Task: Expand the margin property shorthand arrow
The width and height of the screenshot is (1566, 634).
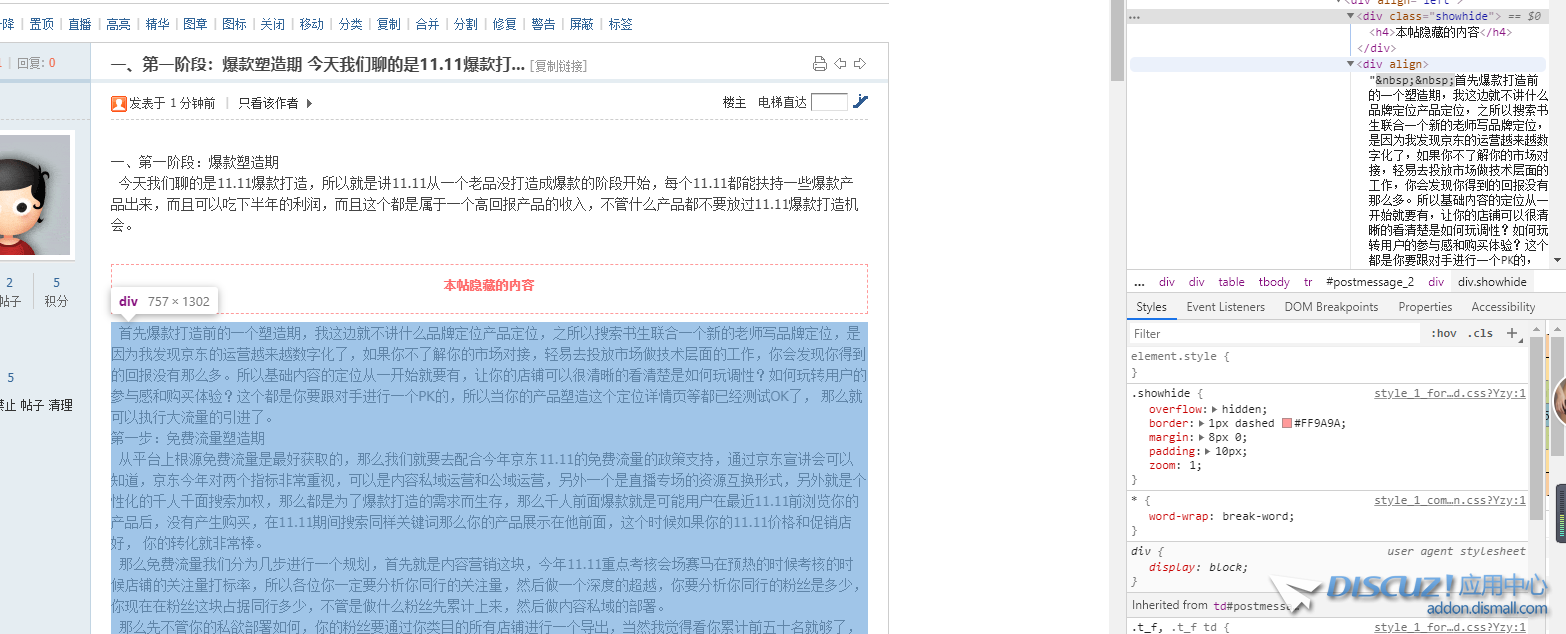Action: tap(1201, 437)
